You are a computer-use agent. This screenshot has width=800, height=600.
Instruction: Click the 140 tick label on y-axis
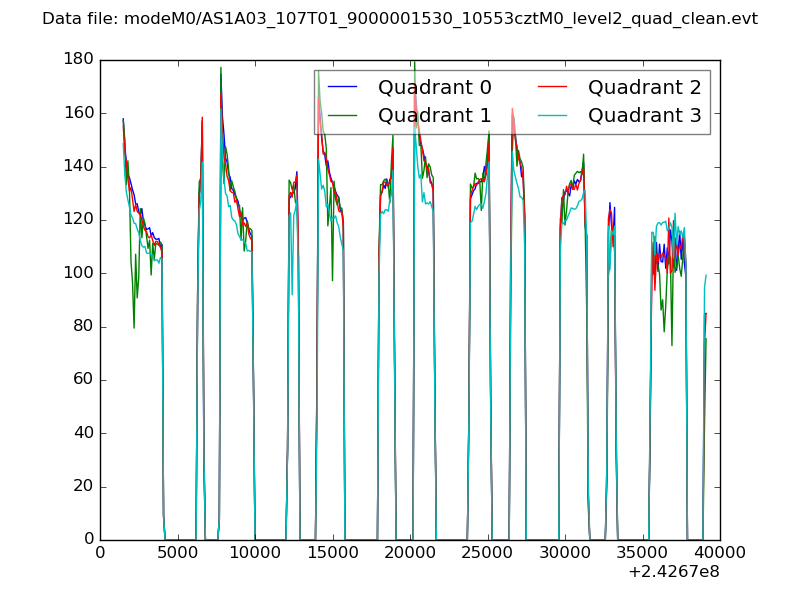[x=80, y=167]
